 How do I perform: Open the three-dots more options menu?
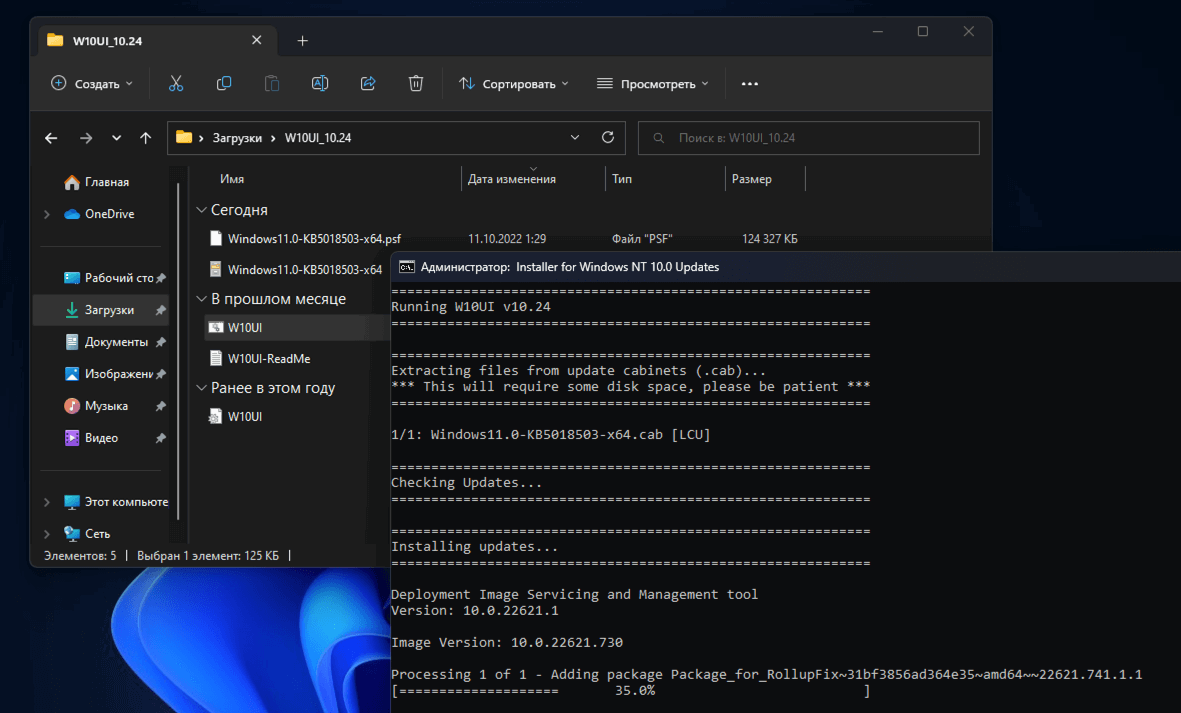click(x=750, y=84)
